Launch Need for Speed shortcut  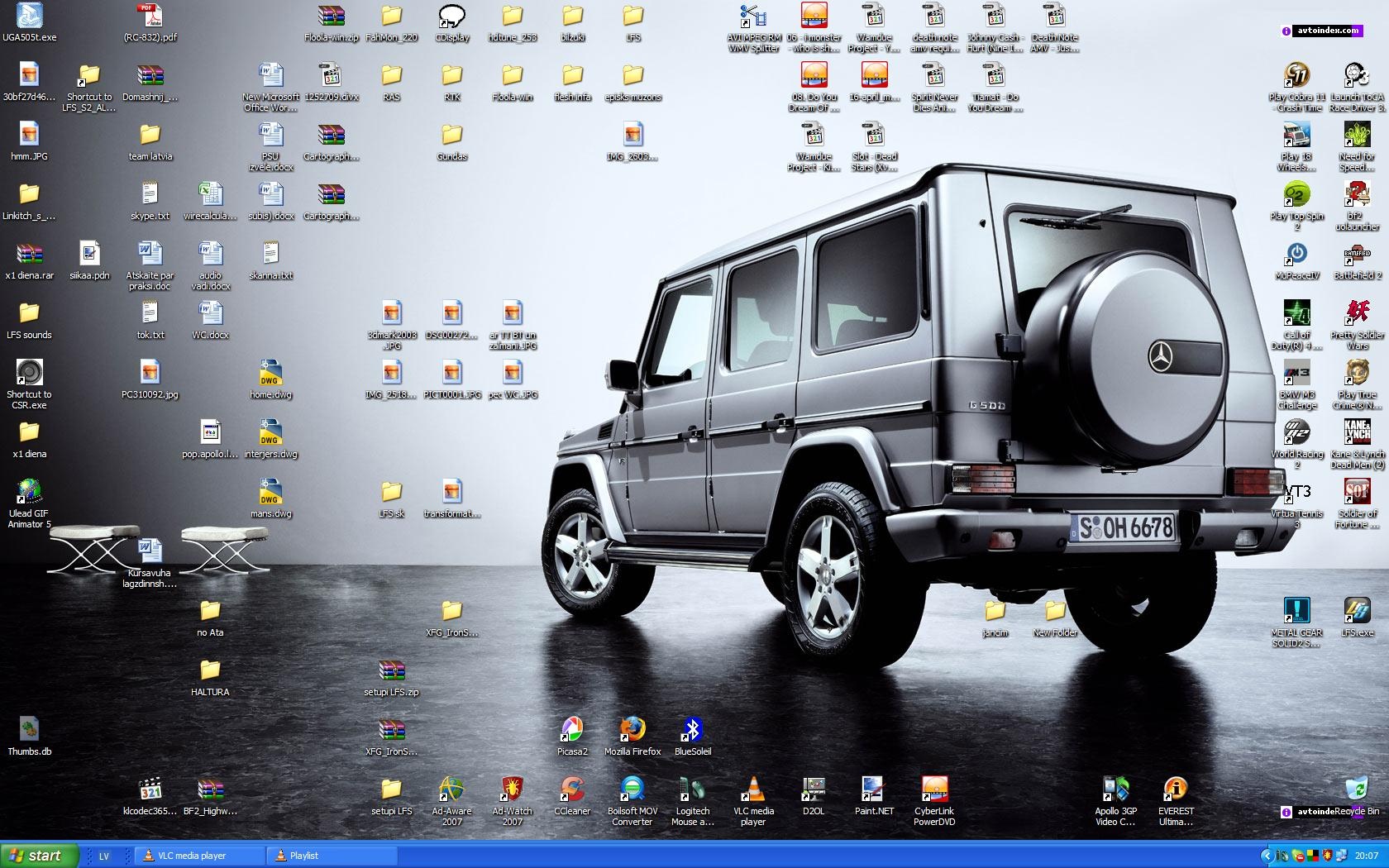[x=1357, y=134]
